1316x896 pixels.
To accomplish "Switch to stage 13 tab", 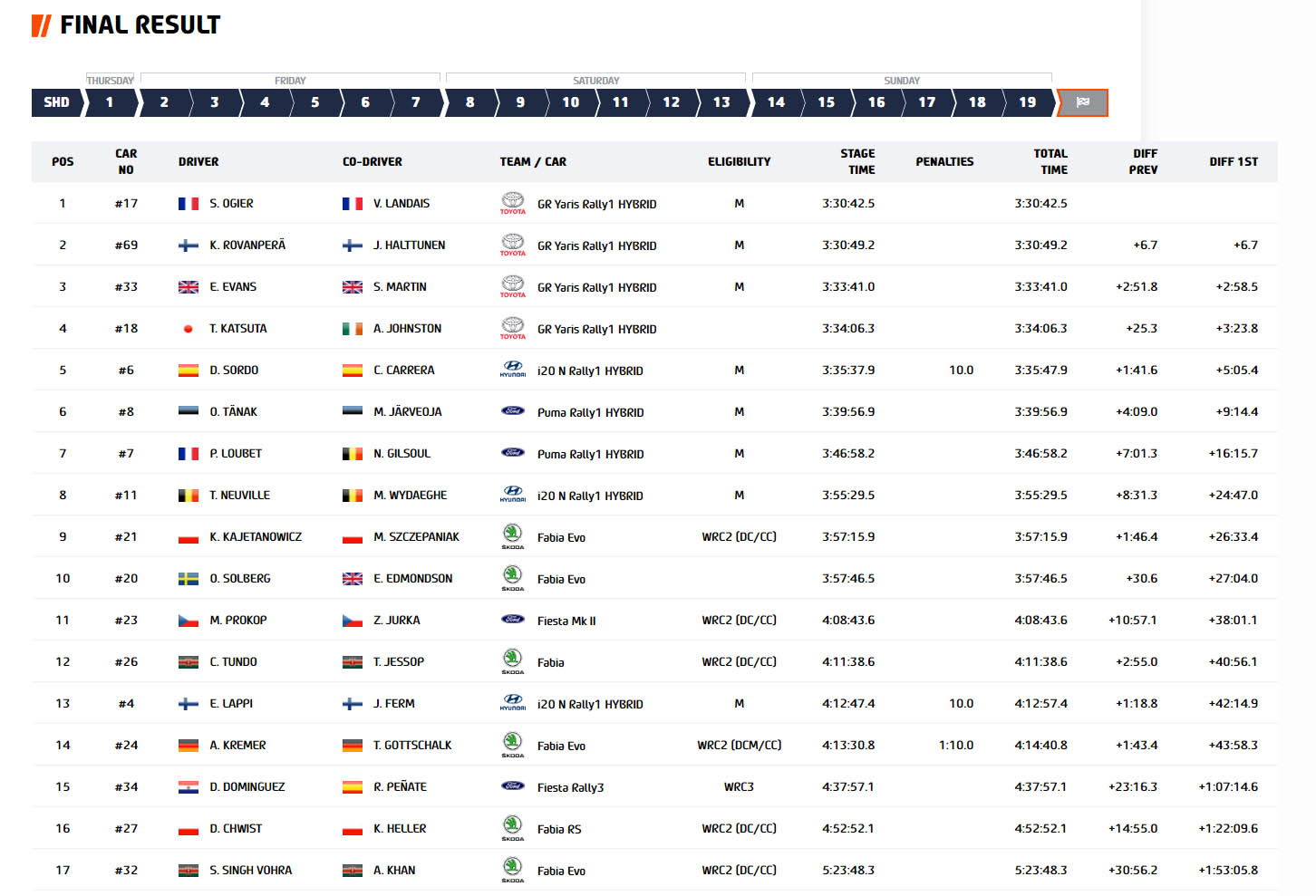I will pos(721,102).
